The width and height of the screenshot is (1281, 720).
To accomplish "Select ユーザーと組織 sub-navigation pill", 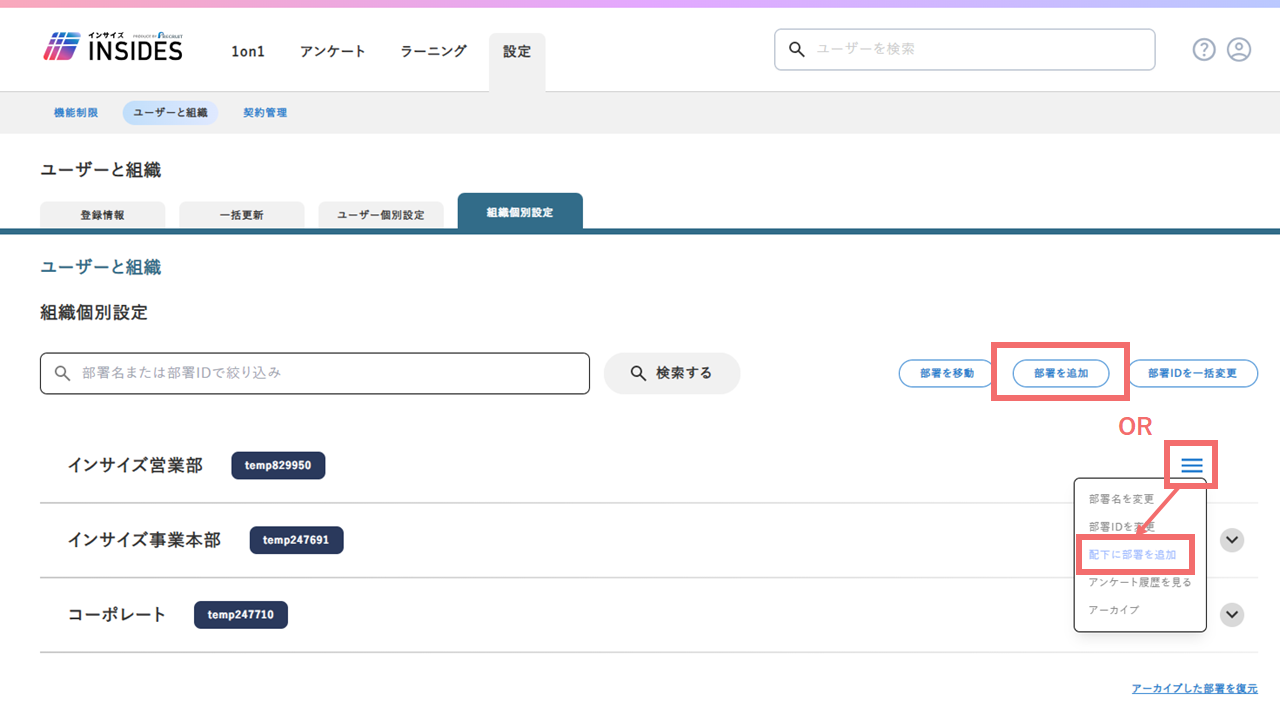I will [x=170, y=113].
